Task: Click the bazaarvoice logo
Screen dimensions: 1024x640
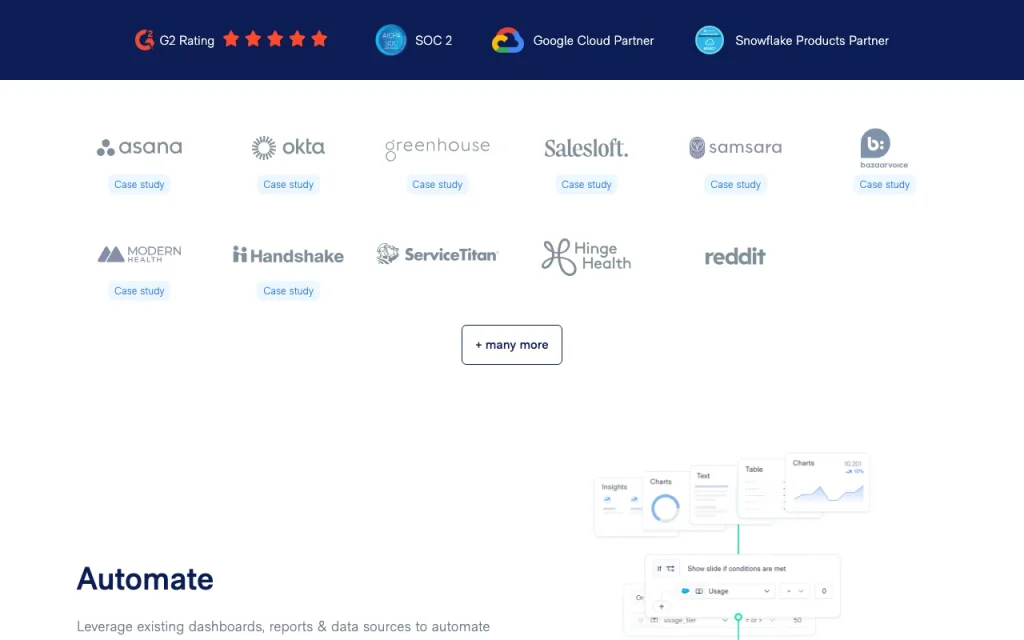Action: point(884,148)
